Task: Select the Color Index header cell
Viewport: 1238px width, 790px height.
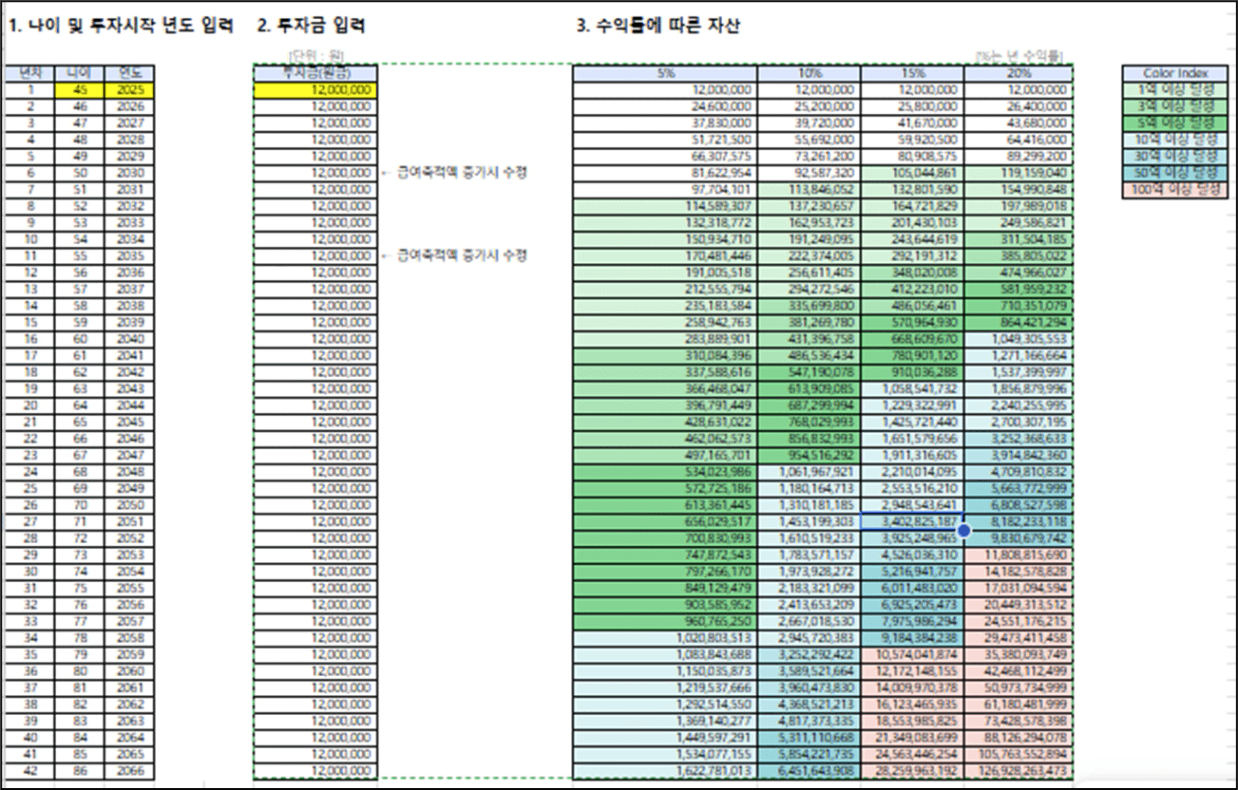Action: 1175,73
